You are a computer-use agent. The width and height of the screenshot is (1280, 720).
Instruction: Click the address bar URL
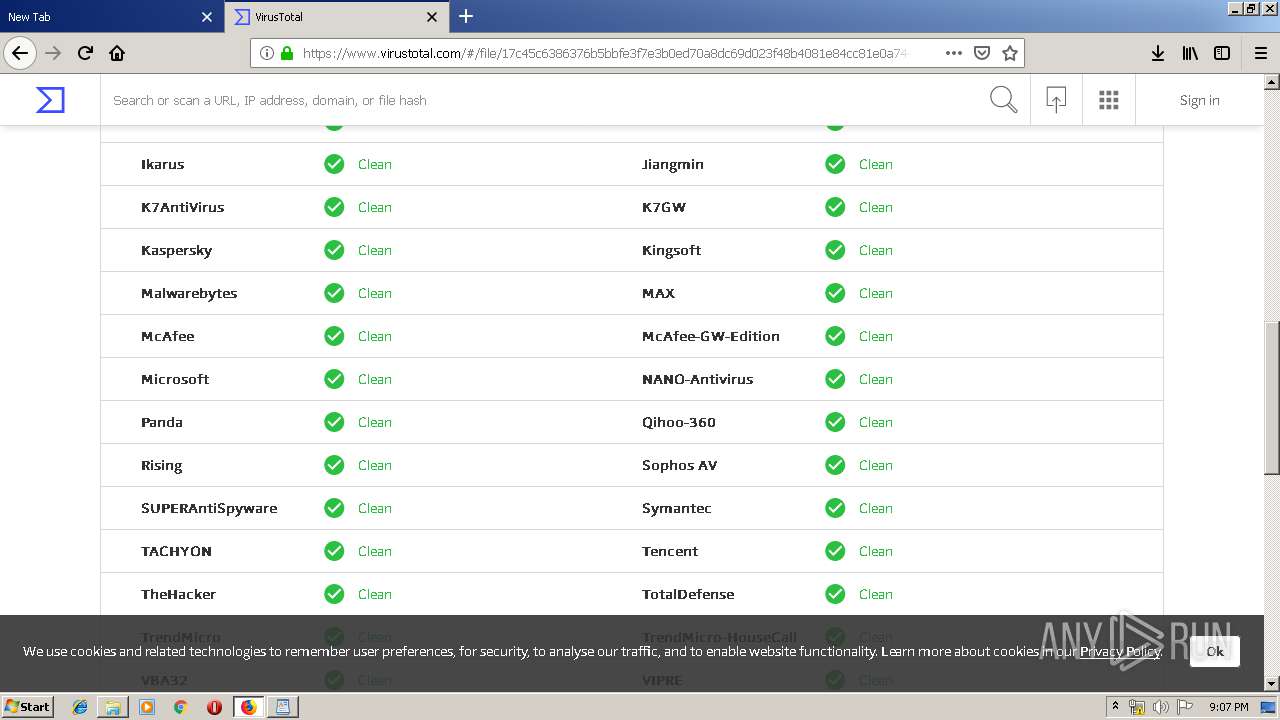(605, 53)
